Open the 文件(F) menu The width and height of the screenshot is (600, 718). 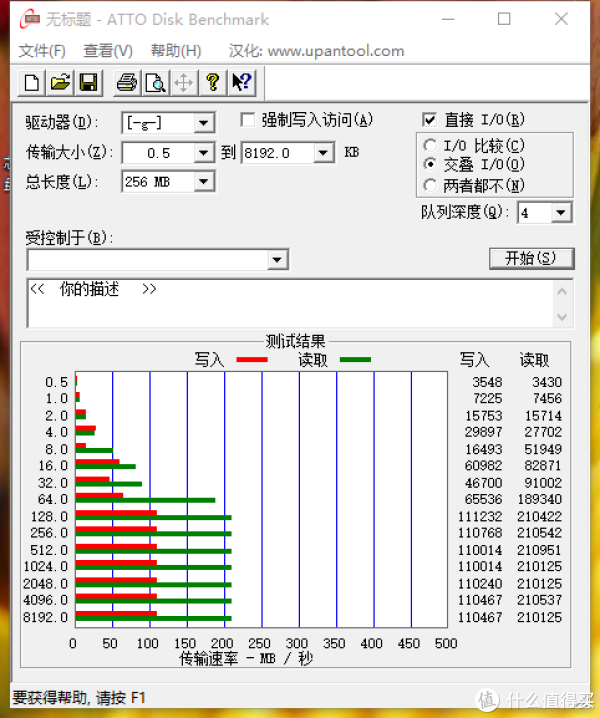pyautogui.click(x=42, y=51)
